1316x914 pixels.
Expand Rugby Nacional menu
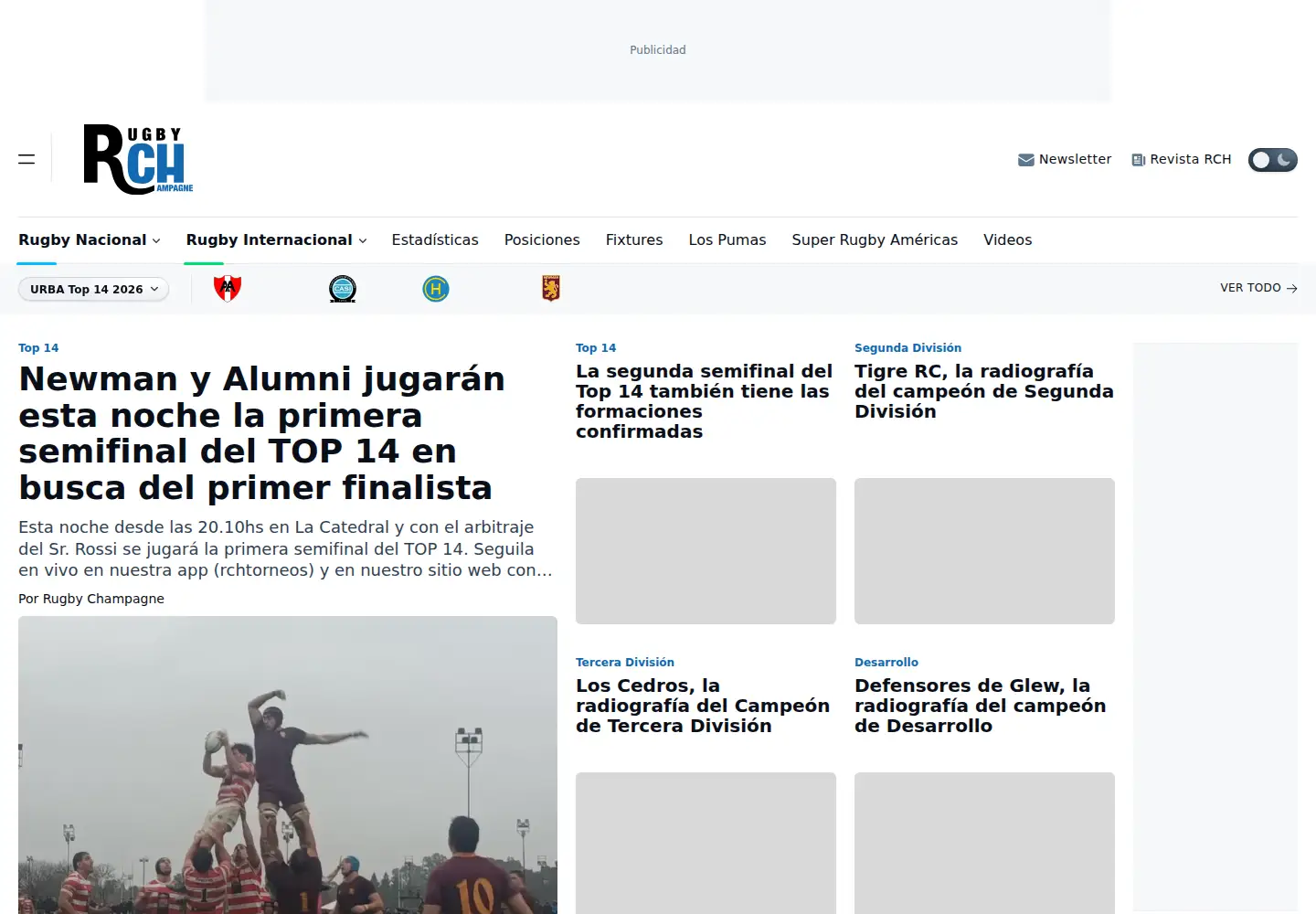tap(90, 239)
